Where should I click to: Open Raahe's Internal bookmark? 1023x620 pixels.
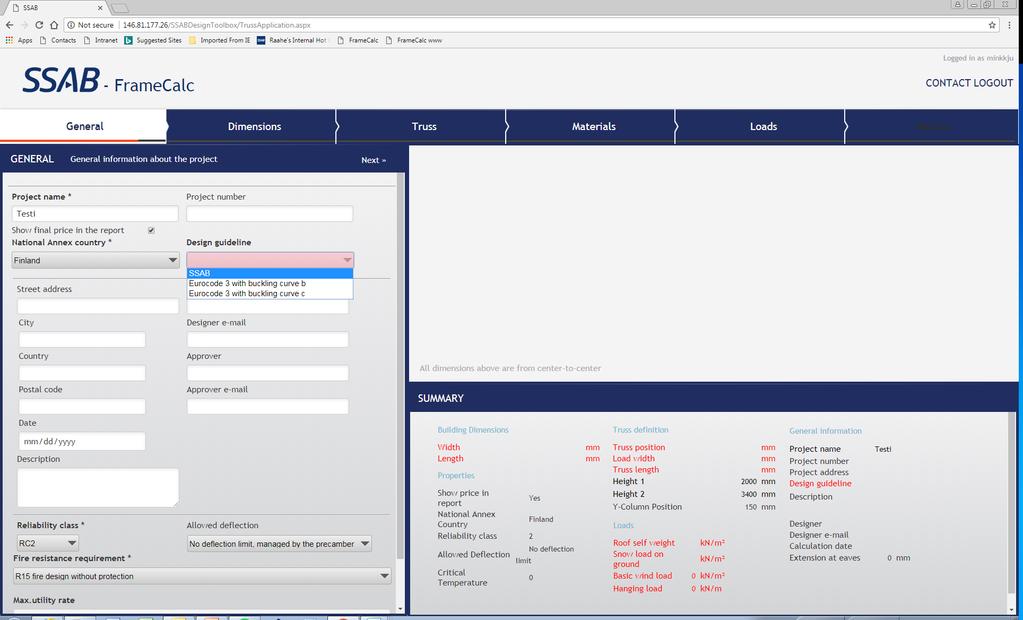coord(292,40)
